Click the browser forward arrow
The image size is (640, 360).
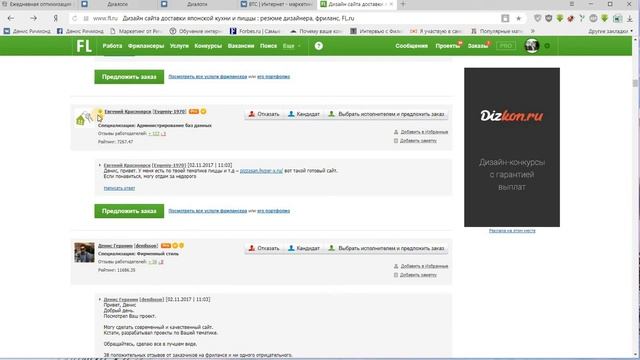33,18
